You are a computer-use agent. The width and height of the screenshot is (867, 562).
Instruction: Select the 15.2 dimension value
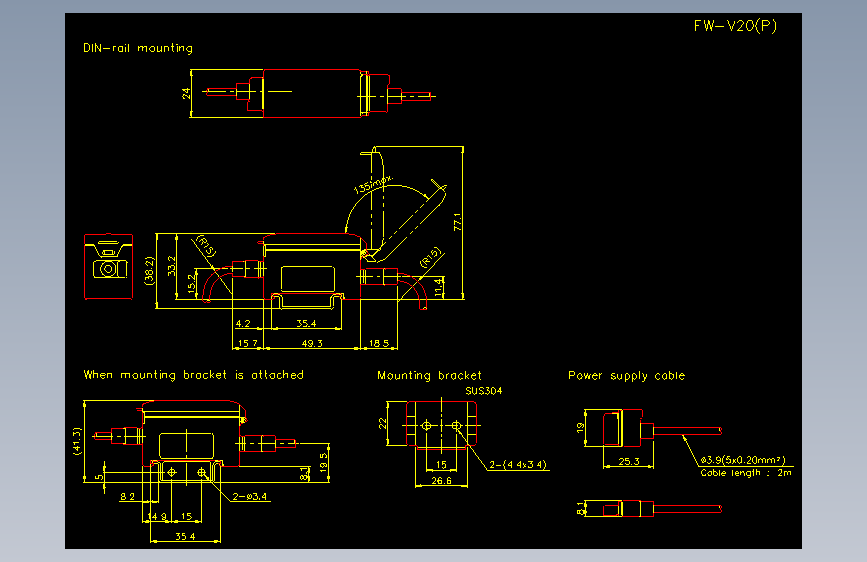tap(192, 283)
